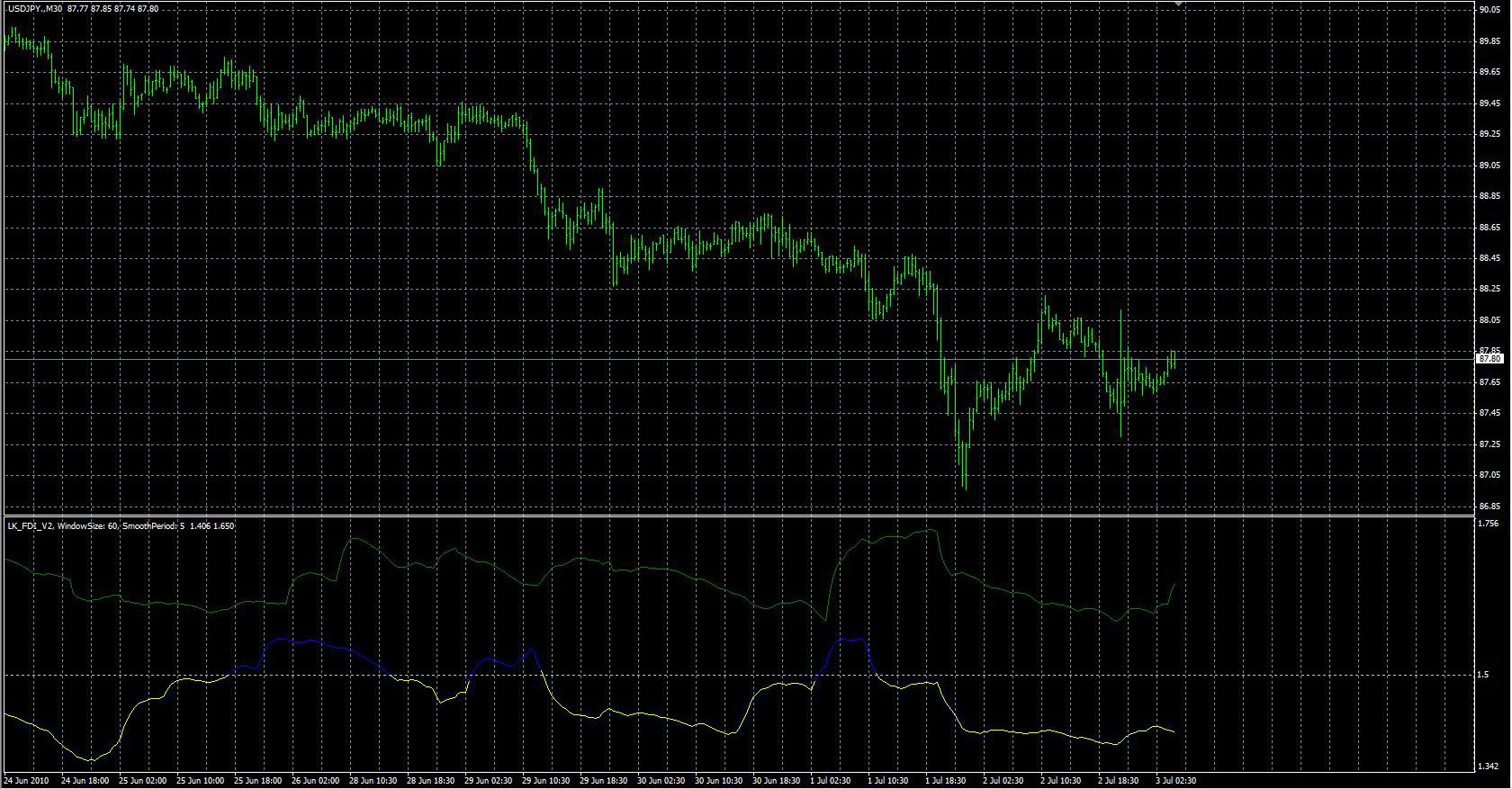Click the 87.65 price scale label
The height and width of the screenshot is (789, 1512).
pyautogui.click(x=1490, y=382)
